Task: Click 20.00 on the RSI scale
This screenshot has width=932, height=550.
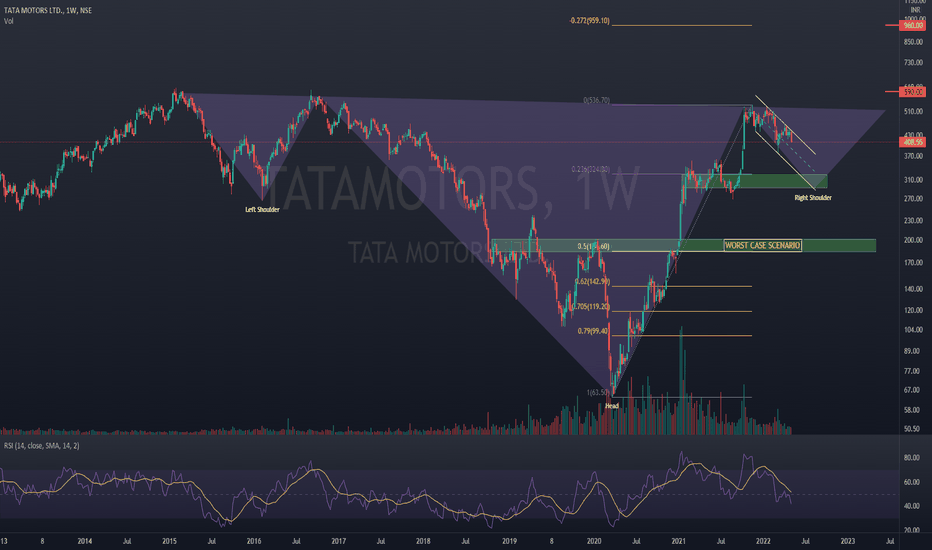Action: [x=912, y=530]
